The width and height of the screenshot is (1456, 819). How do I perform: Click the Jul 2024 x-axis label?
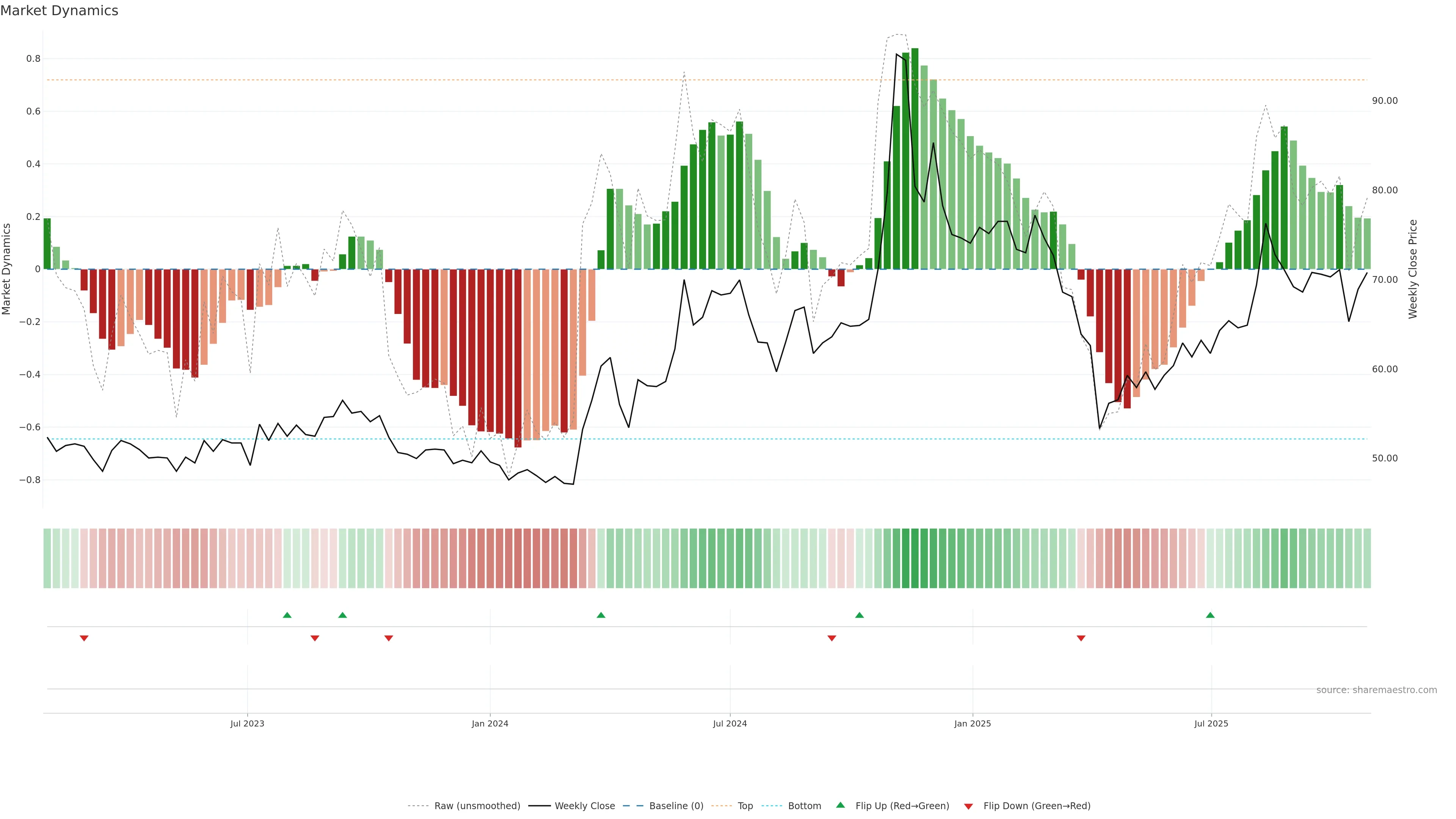click(x=730, y=723)
